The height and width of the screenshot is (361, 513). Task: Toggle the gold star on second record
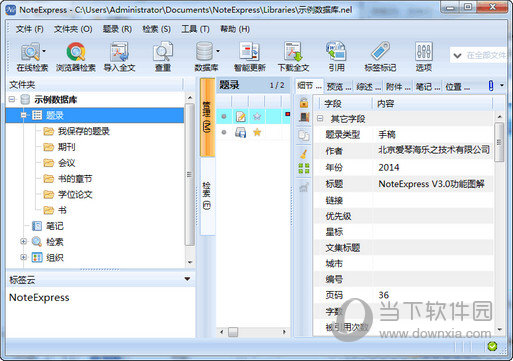tap(257, 132)
